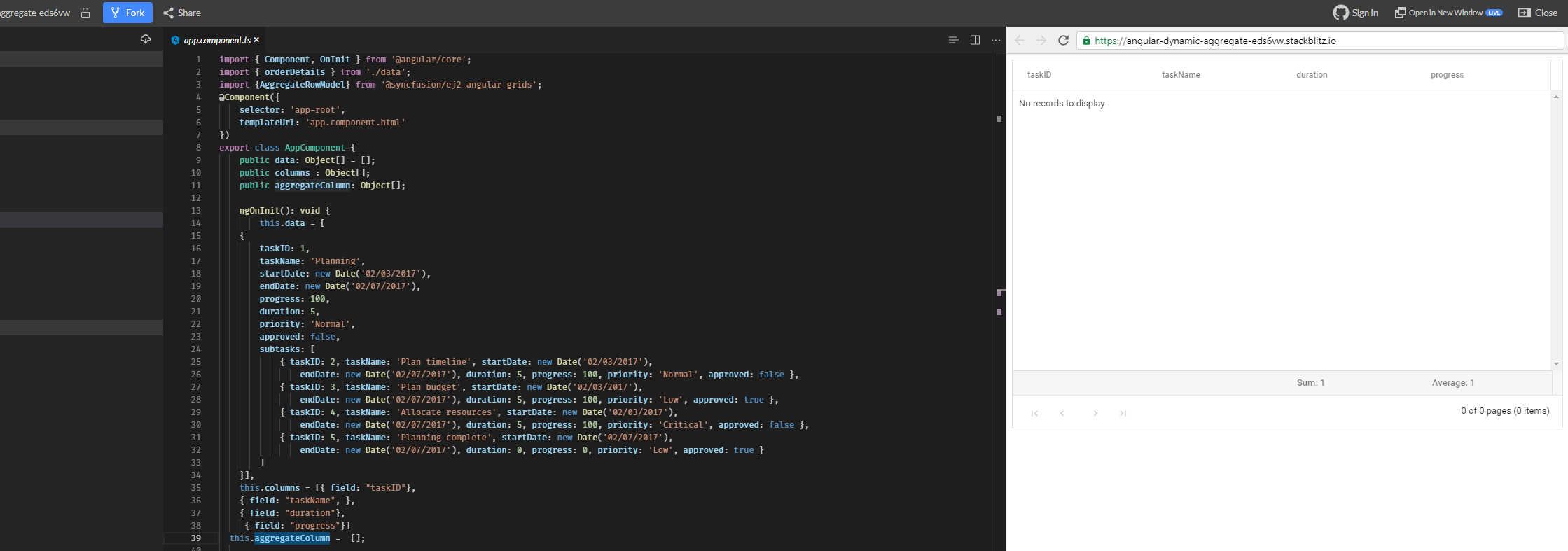Go to first page in pager

(x=1034, y=413)
